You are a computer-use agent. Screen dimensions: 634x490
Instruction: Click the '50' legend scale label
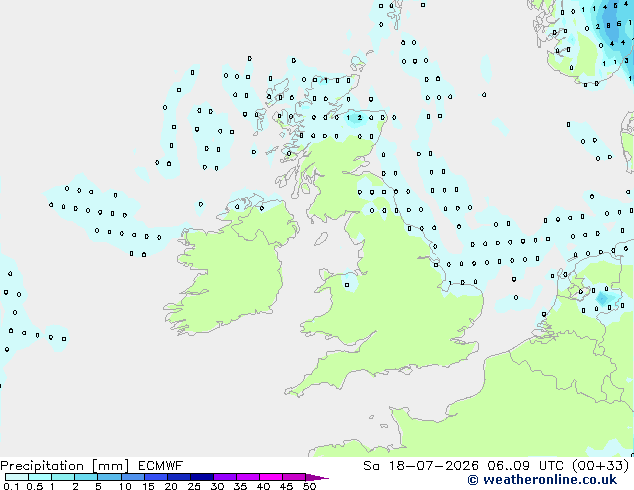[309, 486]
